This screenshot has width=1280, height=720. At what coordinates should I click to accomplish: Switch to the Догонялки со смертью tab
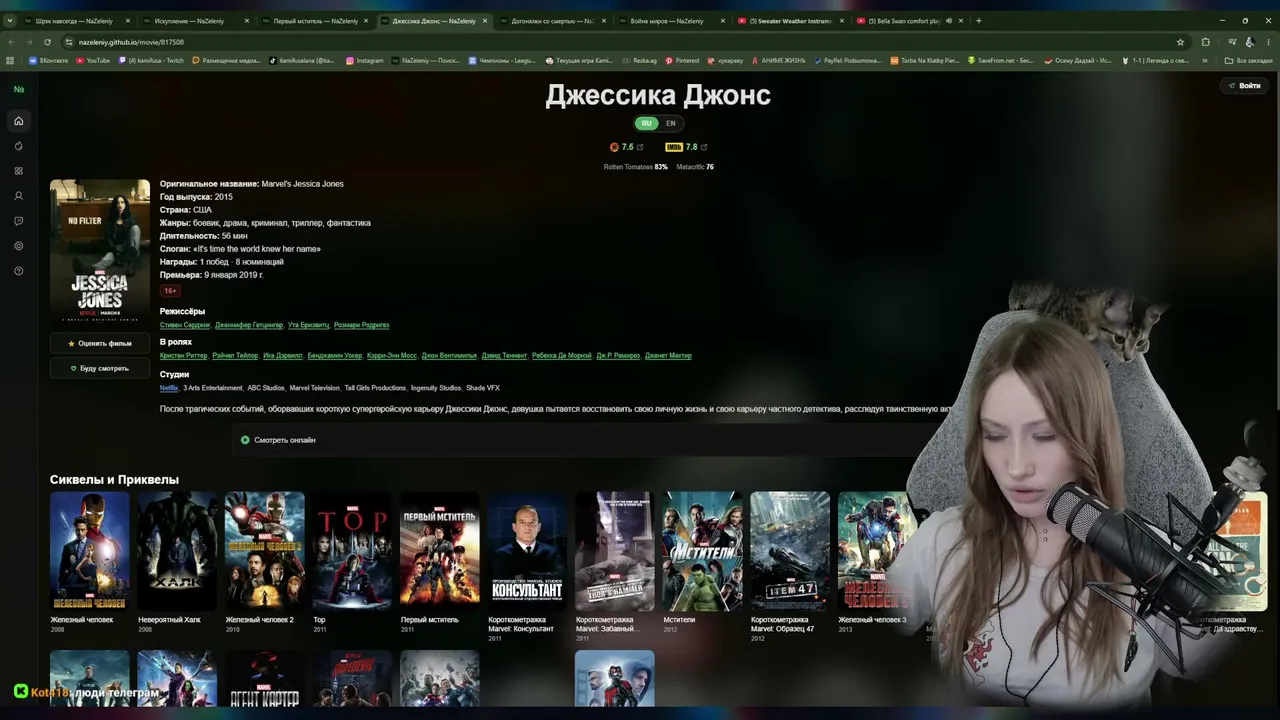pyautogui.click(x=553, y=21)
